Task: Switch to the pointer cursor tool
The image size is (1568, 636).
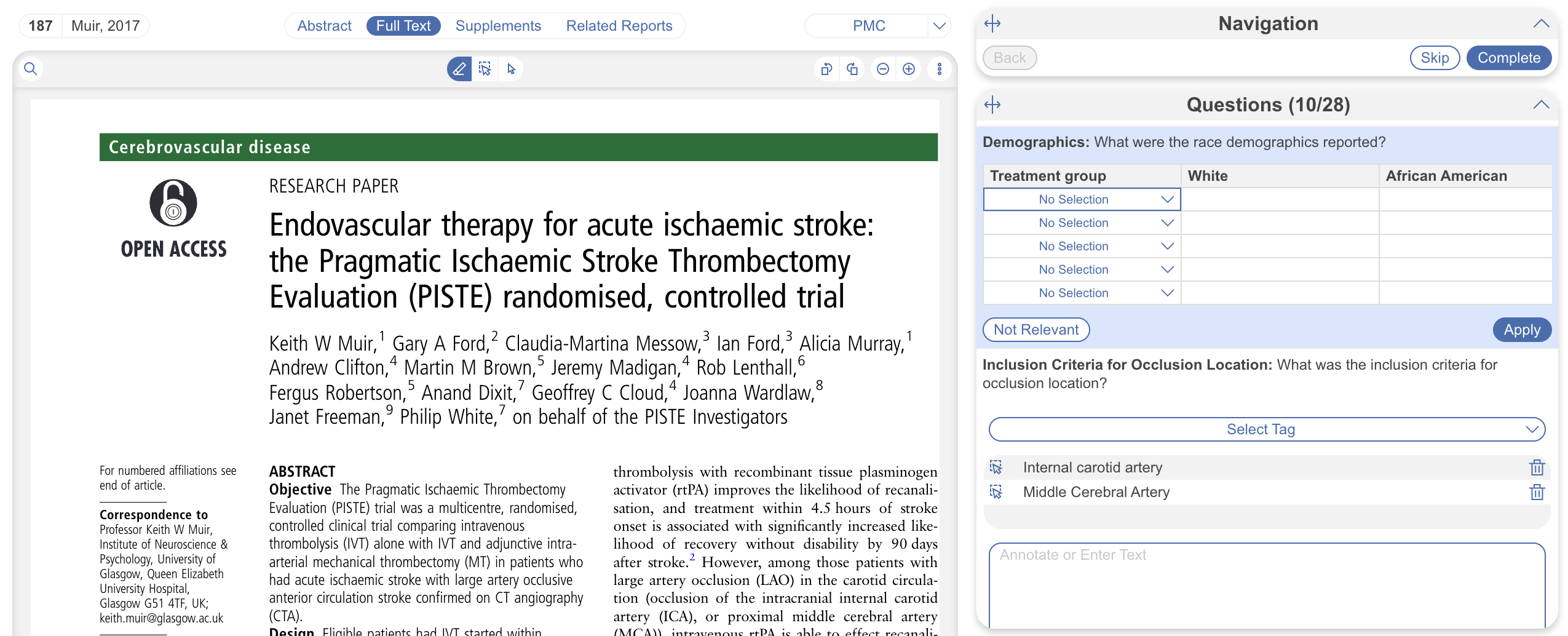Action: (511, 69)
